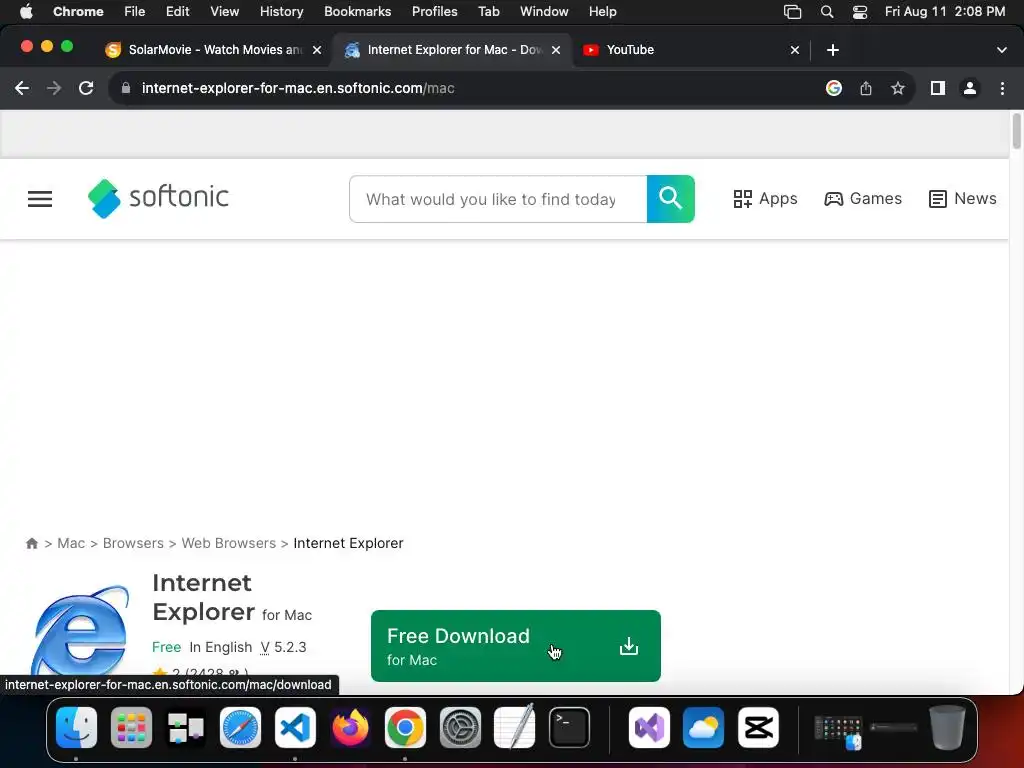Click the Free Download for Mac button

tap(516, 646)
